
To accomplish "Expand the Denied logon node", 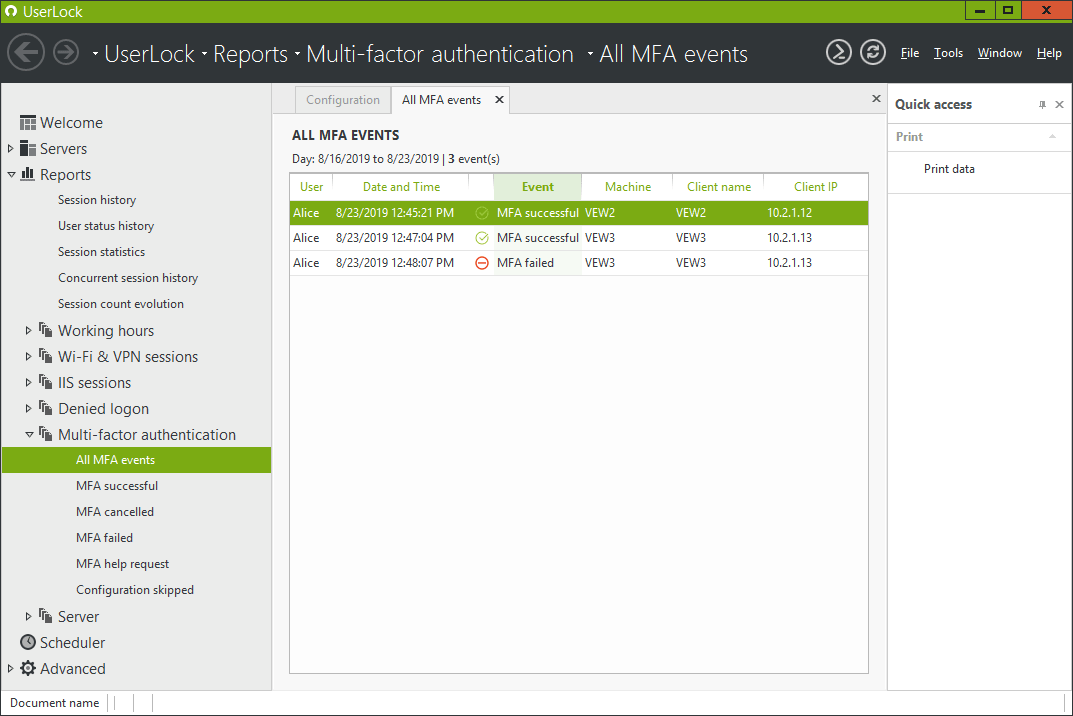I will [28, 409].
